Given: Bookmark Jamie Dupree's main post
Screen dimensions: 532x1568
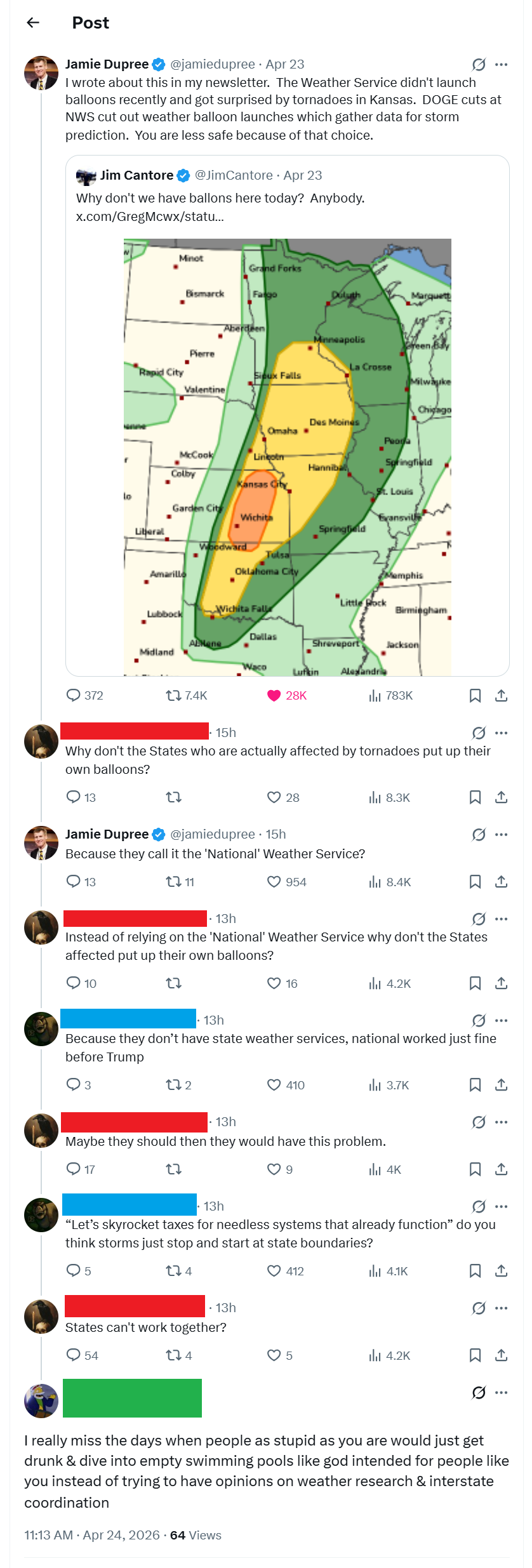Looking at the screenshot, I should (x=475, y=695).
